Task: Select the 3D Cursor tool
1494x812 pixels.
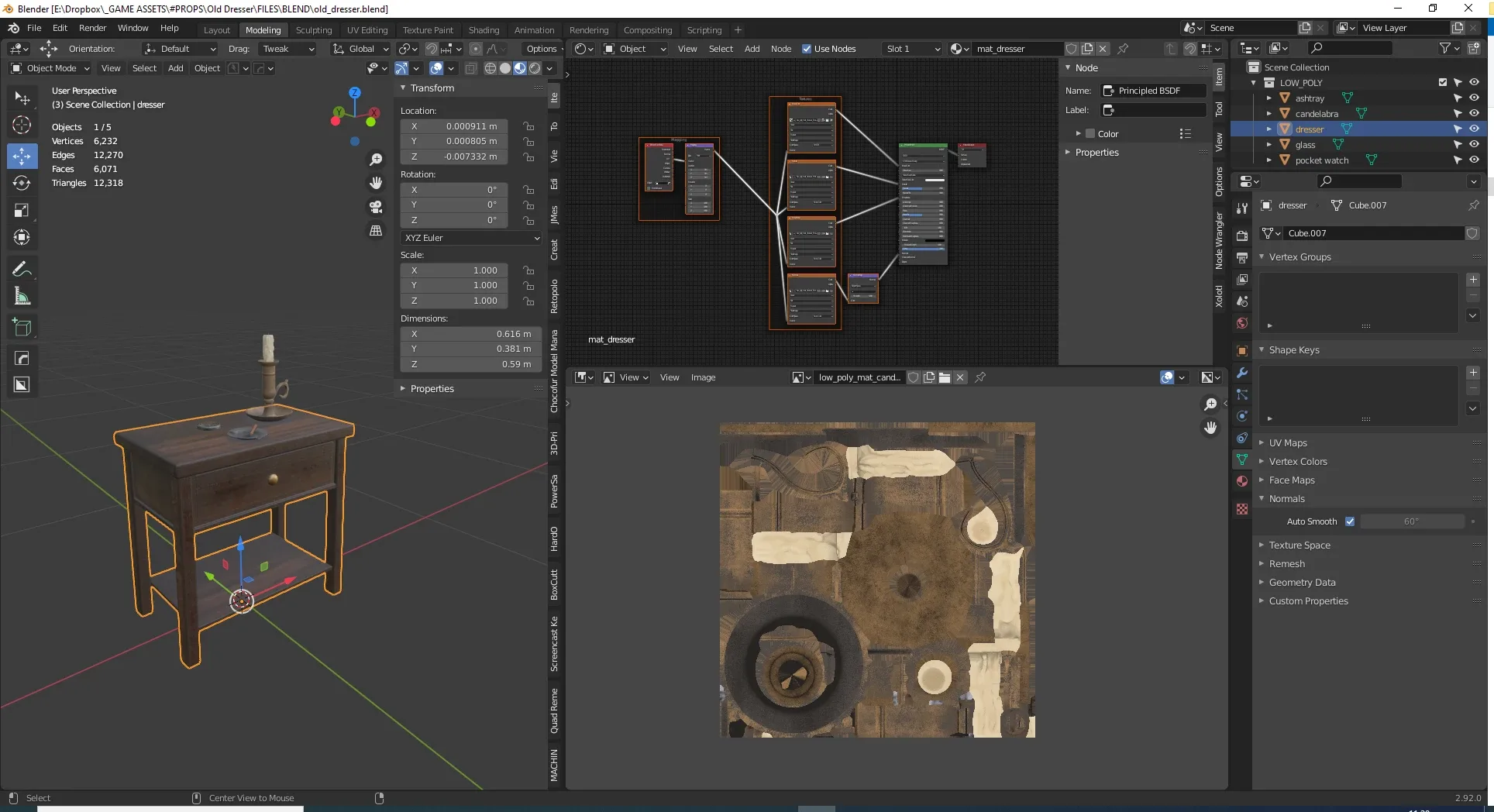Action: tap(22, 125)
